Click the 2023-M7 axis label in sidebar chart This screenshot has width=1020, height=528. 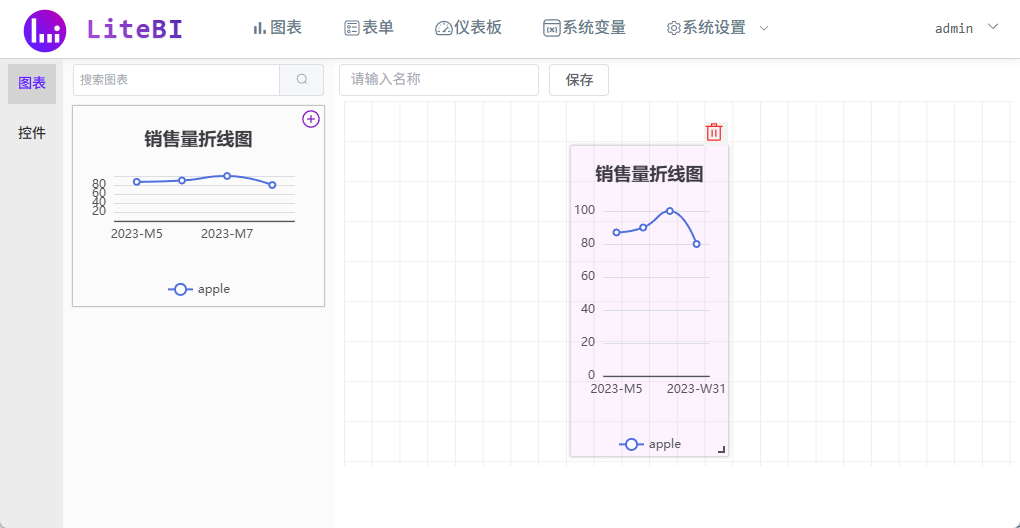point(227,234)
